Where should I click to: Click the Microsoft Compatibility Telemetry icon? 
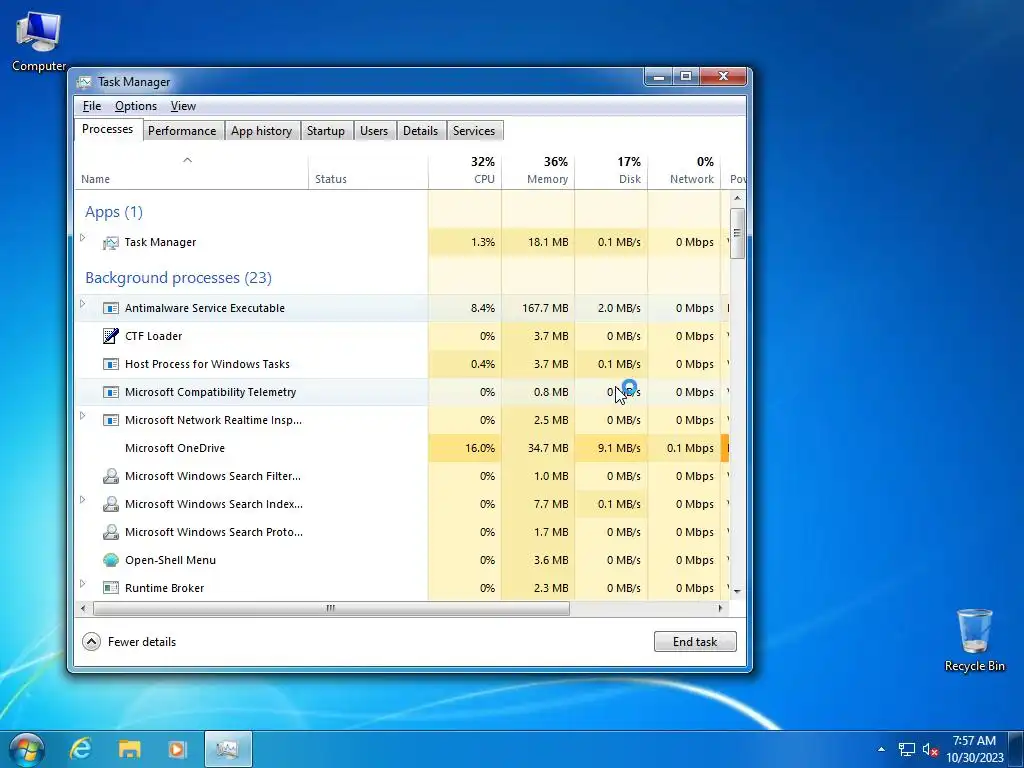click(x=110, y=392)
